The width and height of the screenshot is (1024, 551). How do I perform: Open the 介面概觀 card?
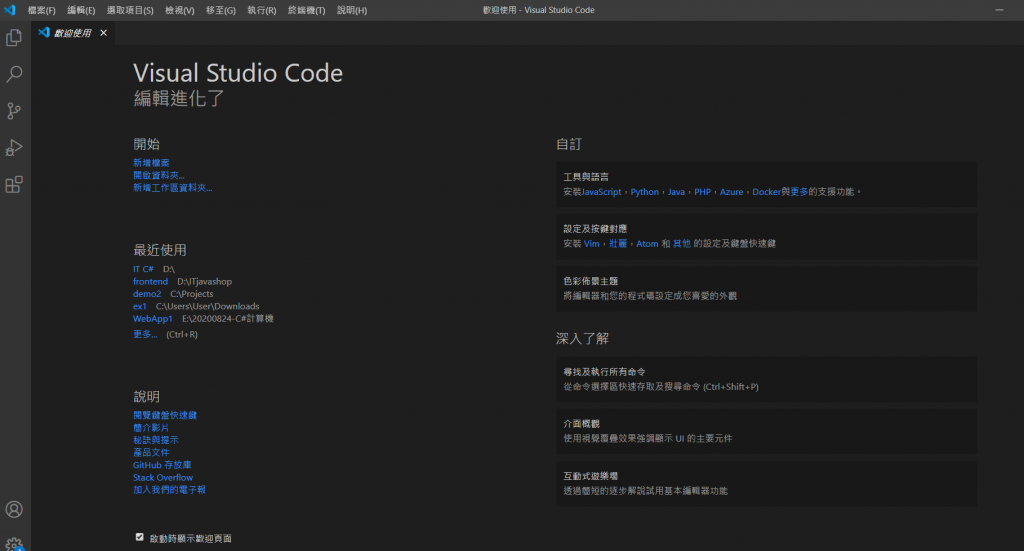[x=767, y=432]
